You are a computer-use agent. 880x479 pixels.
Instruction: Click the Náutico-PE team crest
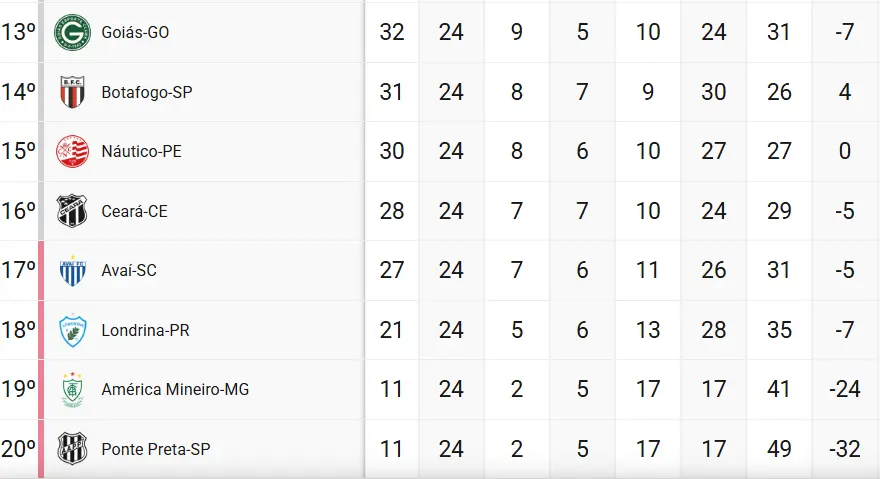(x=72, y=152)
